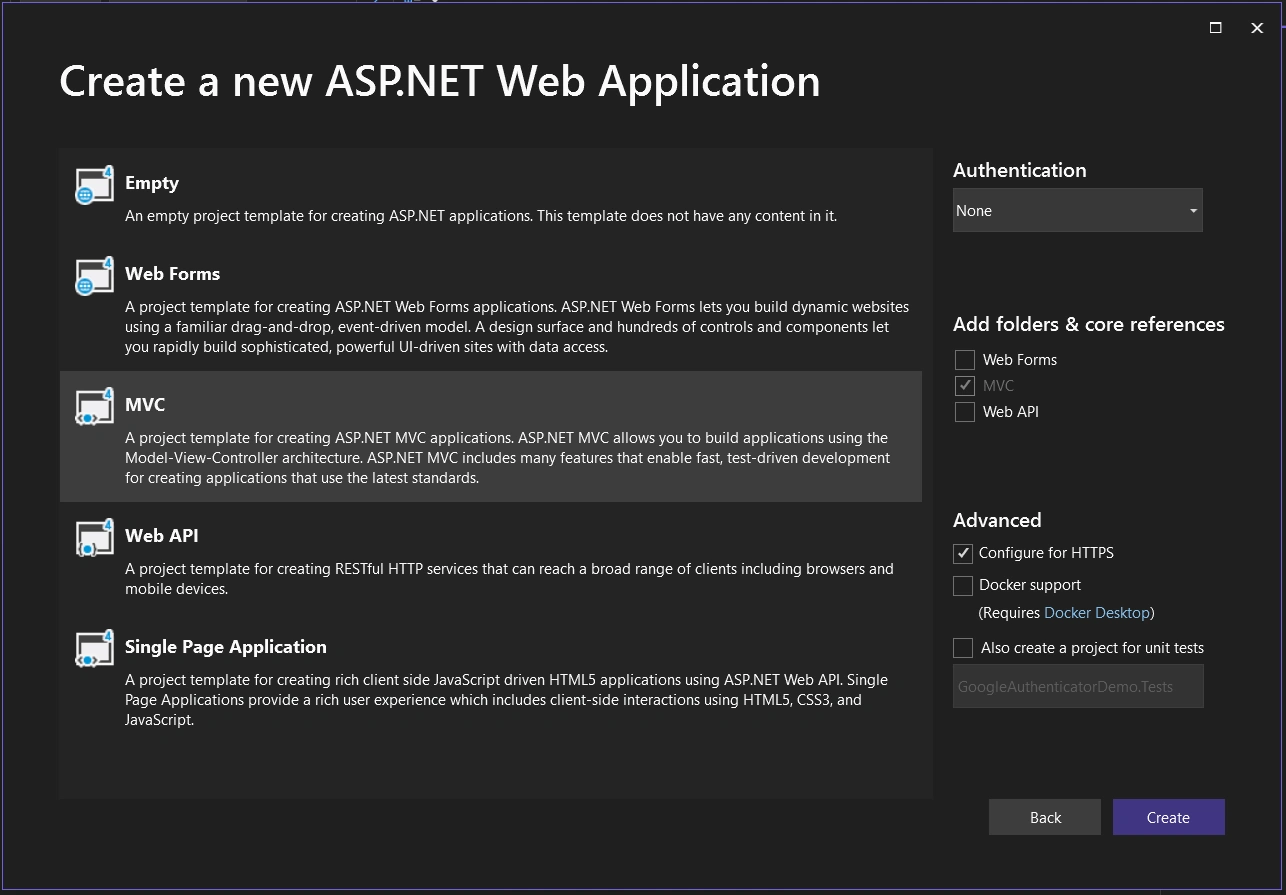Viewport: 1286px width, 895px height.
Task: Enable the Web API folder checkbox
Action: [964, 412]
